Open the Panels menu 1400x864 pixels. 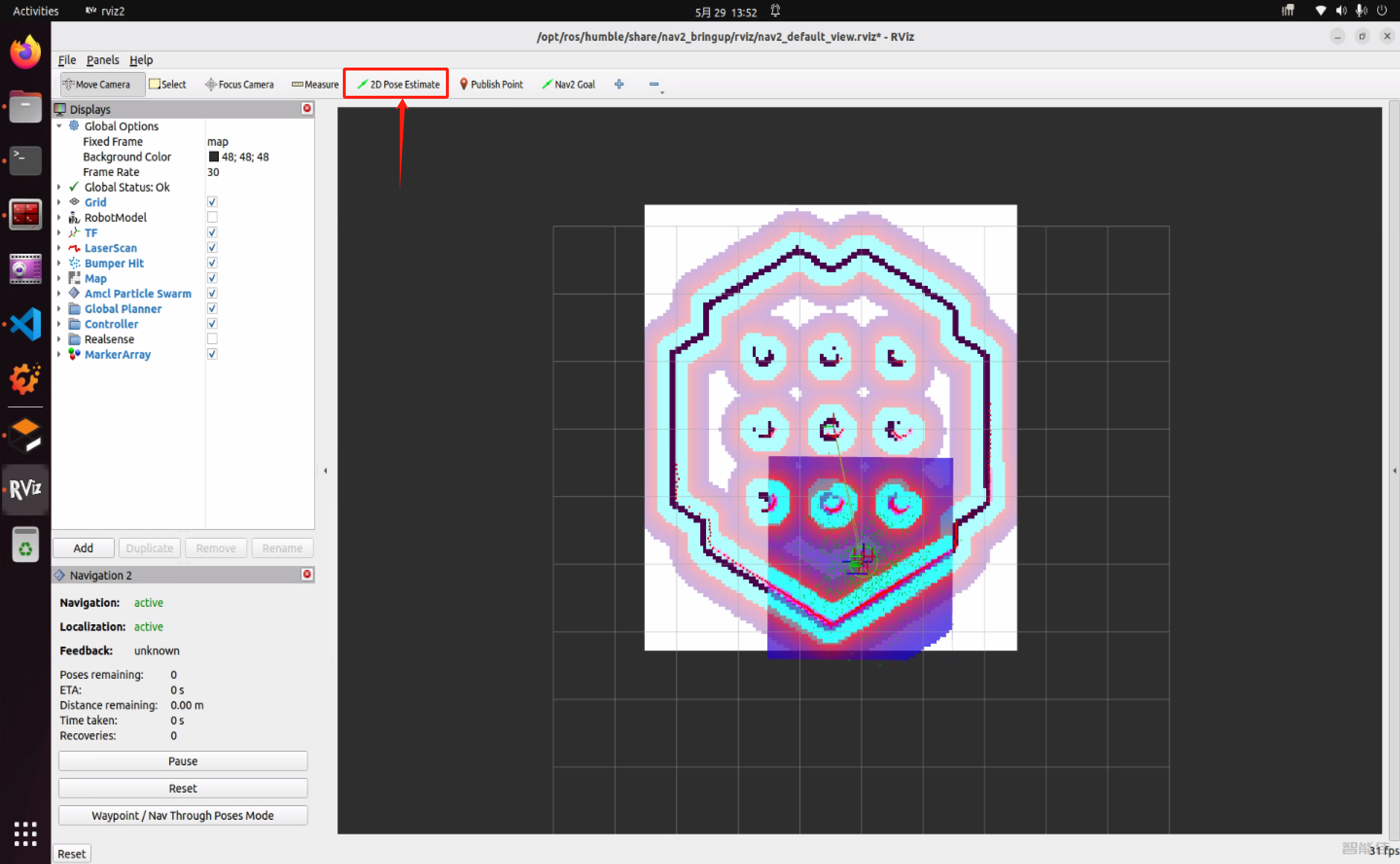tap(102, 60)
